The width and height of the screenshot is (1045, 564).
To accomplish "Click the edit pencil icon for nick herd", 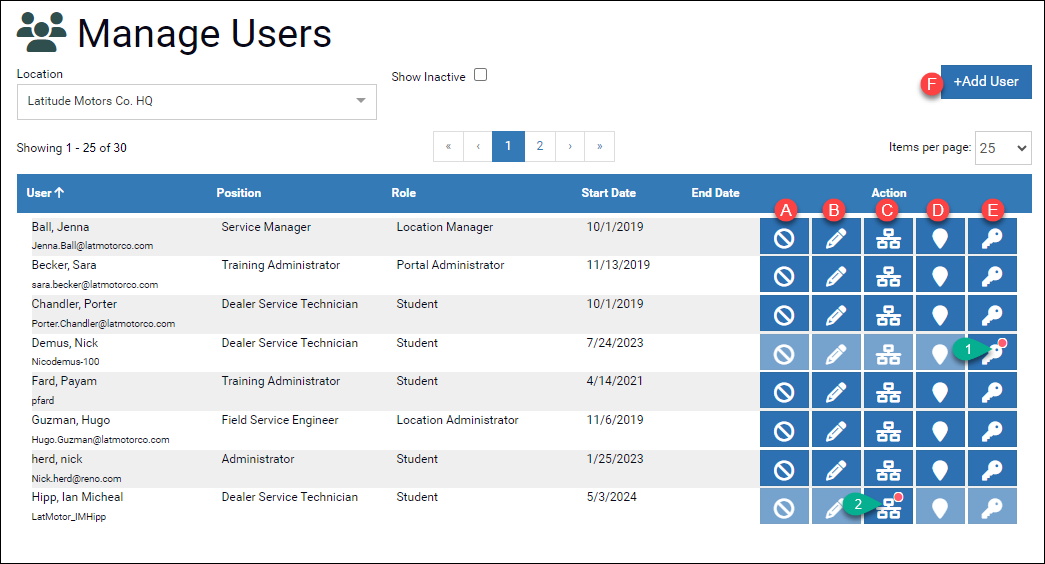I will (836, 469).
